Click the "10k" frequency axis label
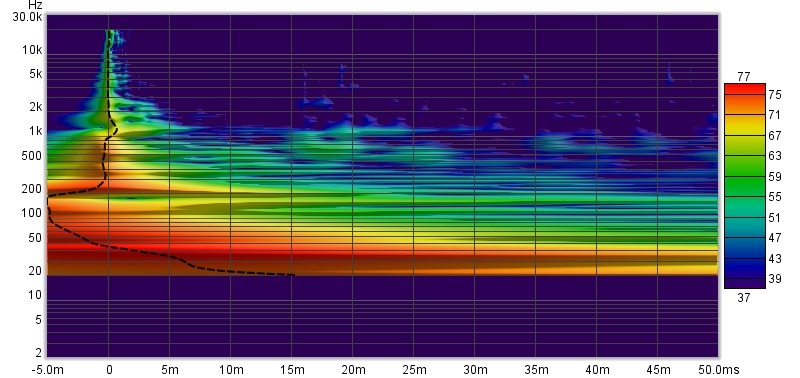The width and height of the screenshot is (800, 378). tap(32, 50)
